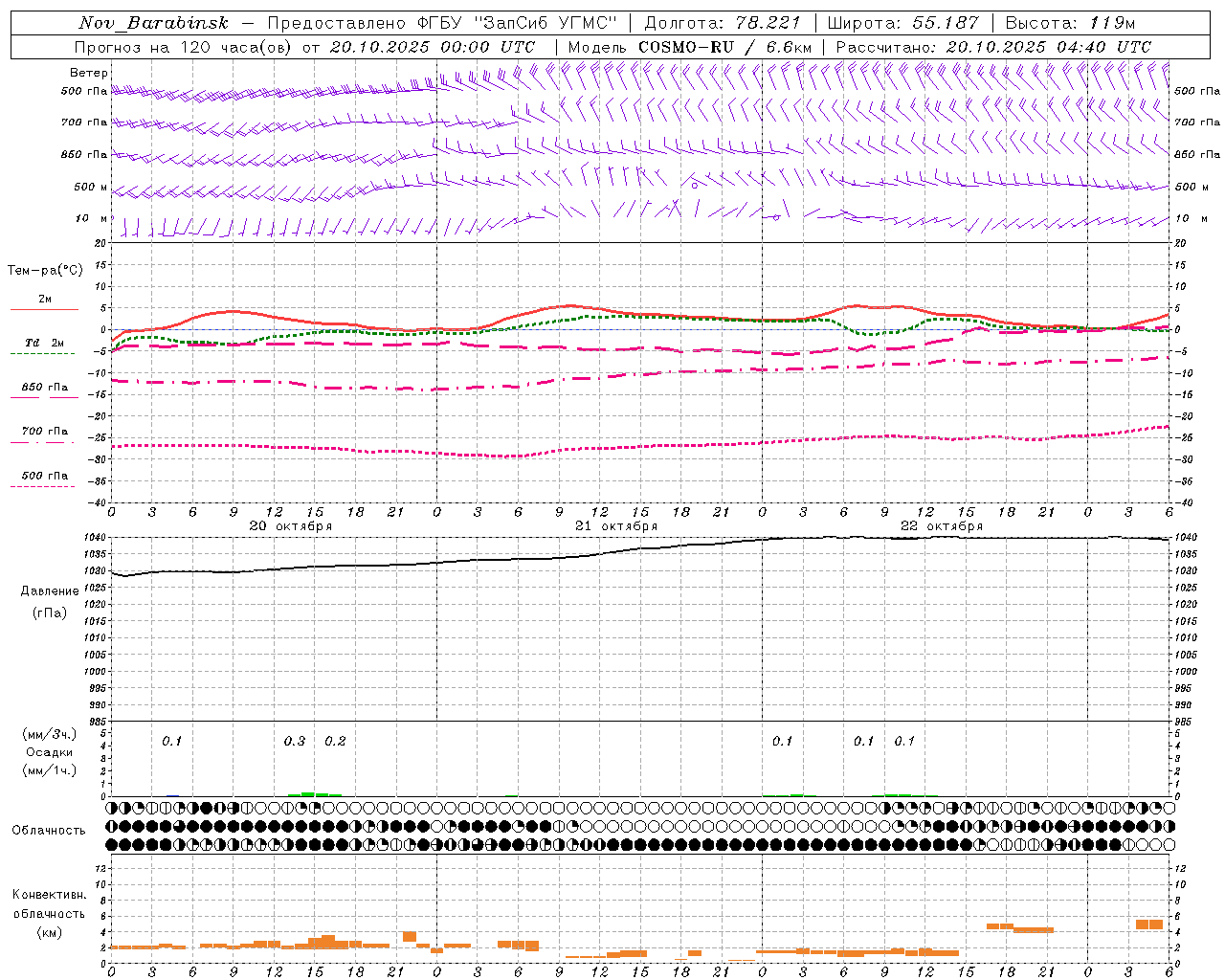Click the Давление axis title
This screenshot has height=980, width=1225.
coord(50,591)
